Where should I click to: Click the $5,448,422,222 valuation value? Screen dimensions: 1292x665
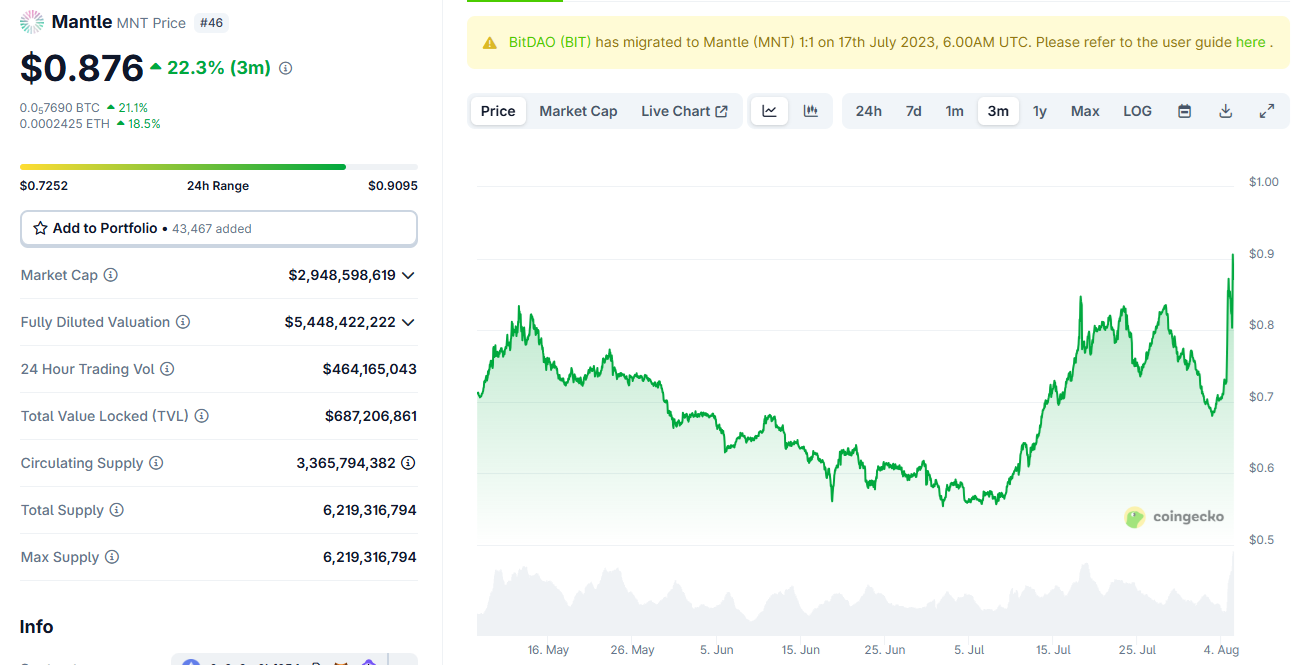tap(340, 322)
